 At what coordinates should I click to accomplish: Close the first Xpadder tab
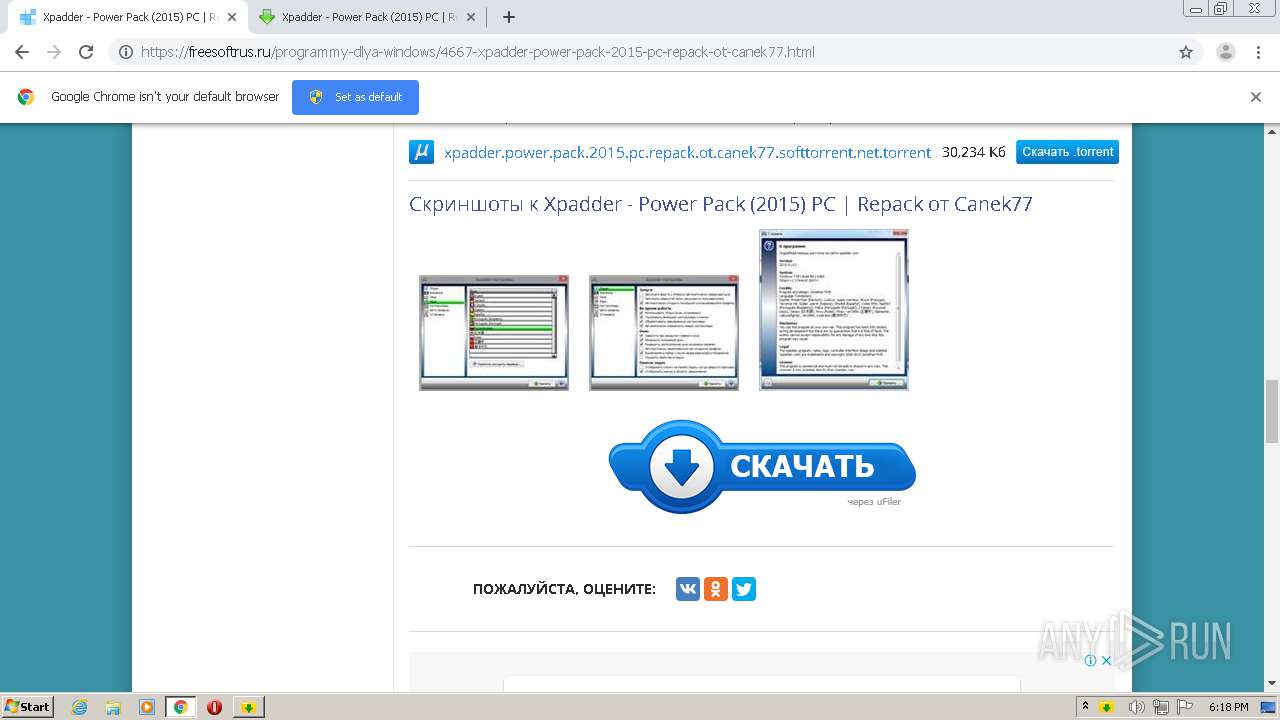click(232, 17)
